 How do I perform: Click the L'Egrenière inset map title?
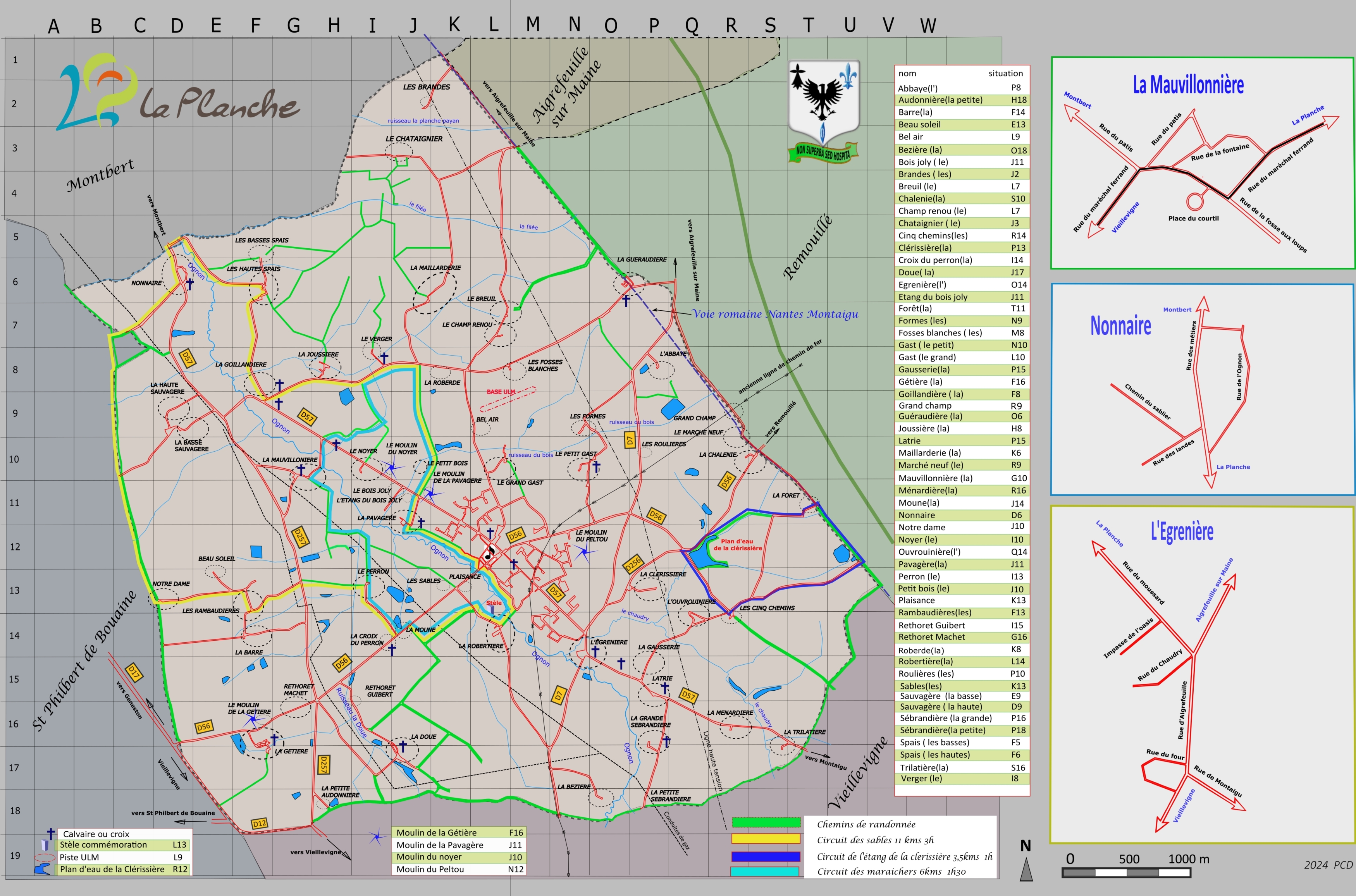pyautogui.click(x=1182, y=531)
